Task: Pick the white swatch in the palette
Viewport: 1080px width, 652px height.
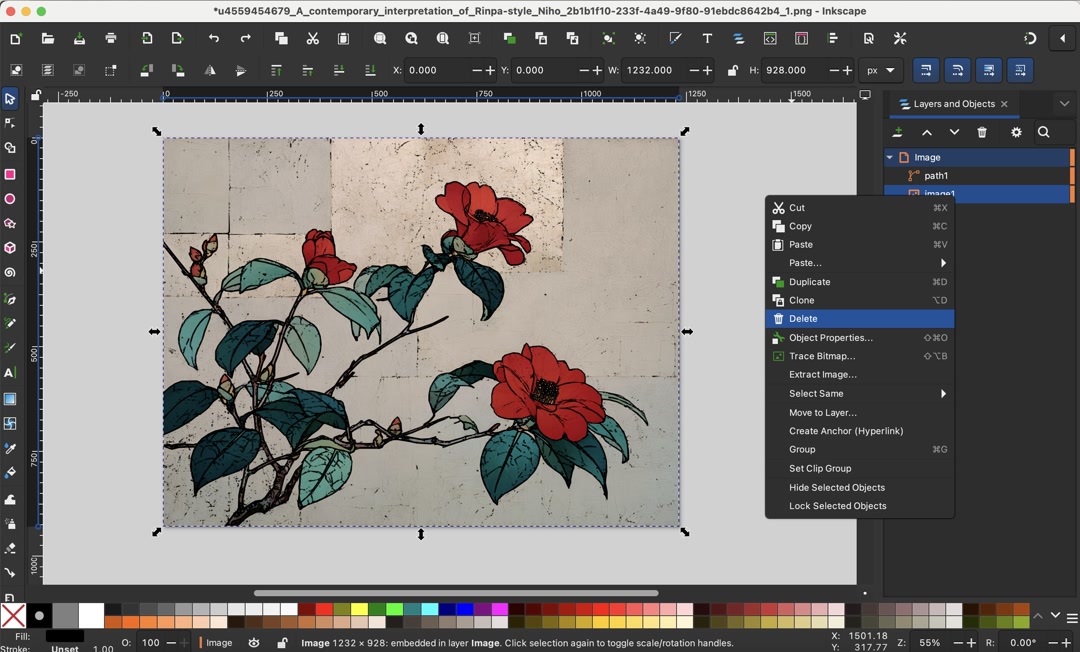Action: click(91, 615)
